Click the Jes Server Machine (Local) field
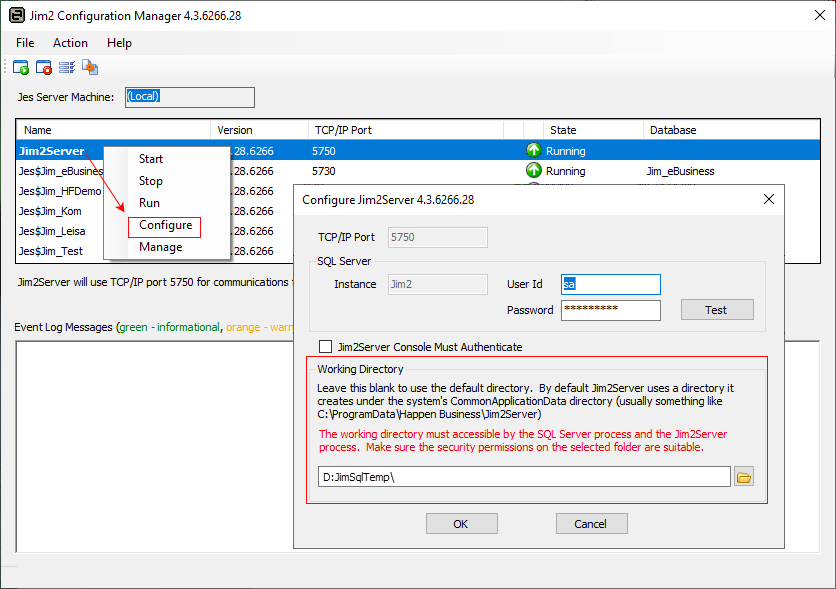Screen dimensions: 836x589 pos(189,97)
